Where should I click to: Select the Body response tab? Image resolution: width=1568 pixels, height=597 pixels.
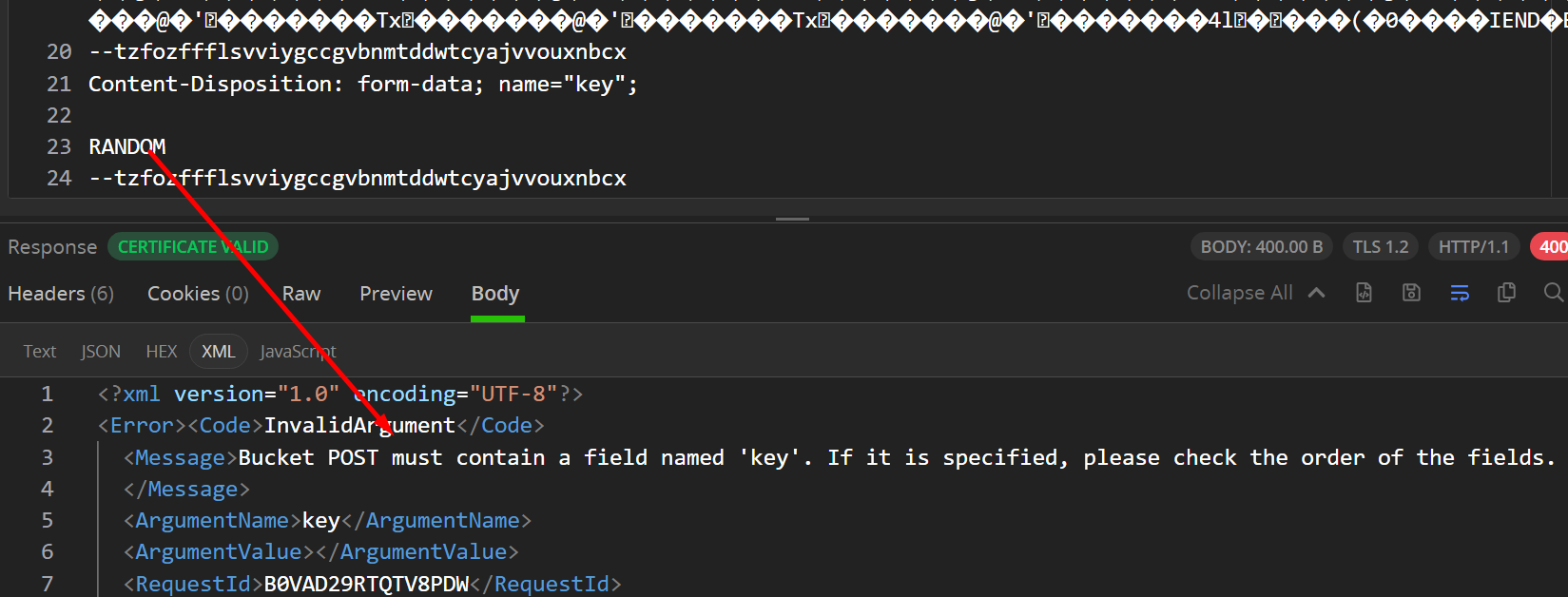pyautogui.click(x=495, y=294)
